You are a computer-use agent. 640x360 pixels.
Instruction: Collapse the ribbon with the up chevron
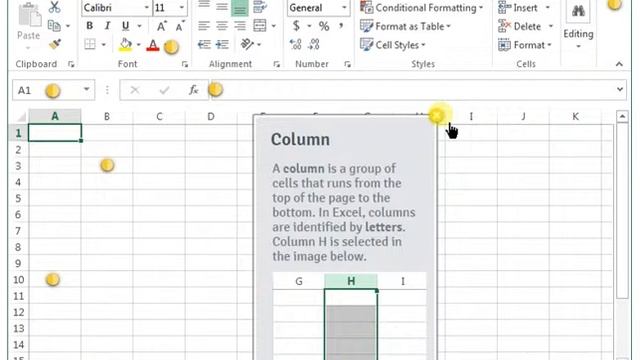619,64
